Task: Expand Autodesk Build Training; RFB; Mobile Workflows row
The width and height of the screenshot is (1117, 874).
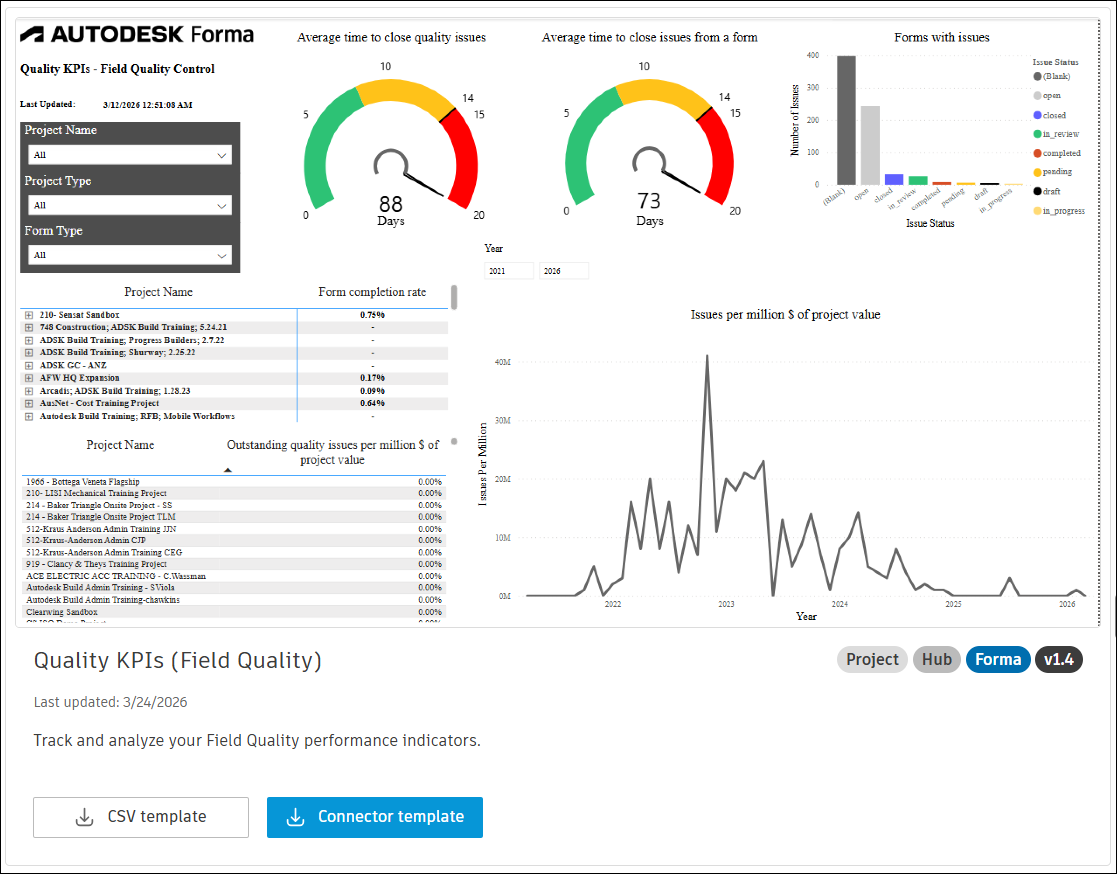Action: [28, 417]
